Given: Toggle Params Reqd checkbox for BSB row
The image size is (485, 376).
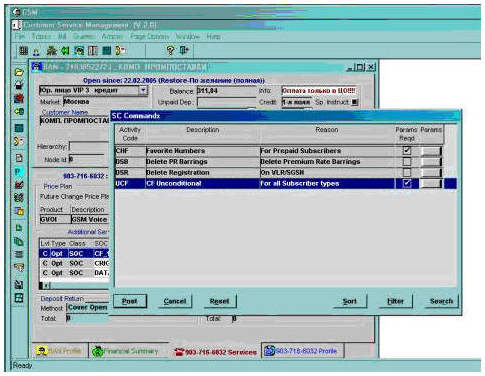Looking at the screenshot, I should pos(407,162).
